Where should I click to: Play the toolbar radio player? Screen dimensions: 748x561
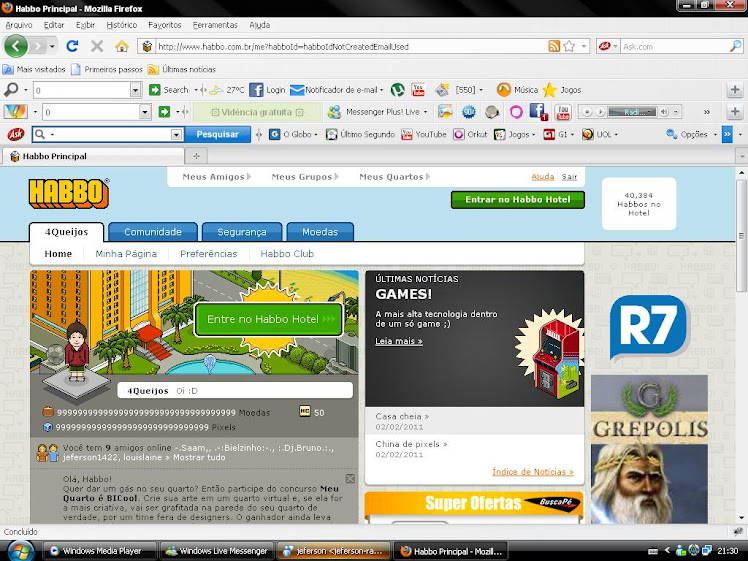[600, 112]
